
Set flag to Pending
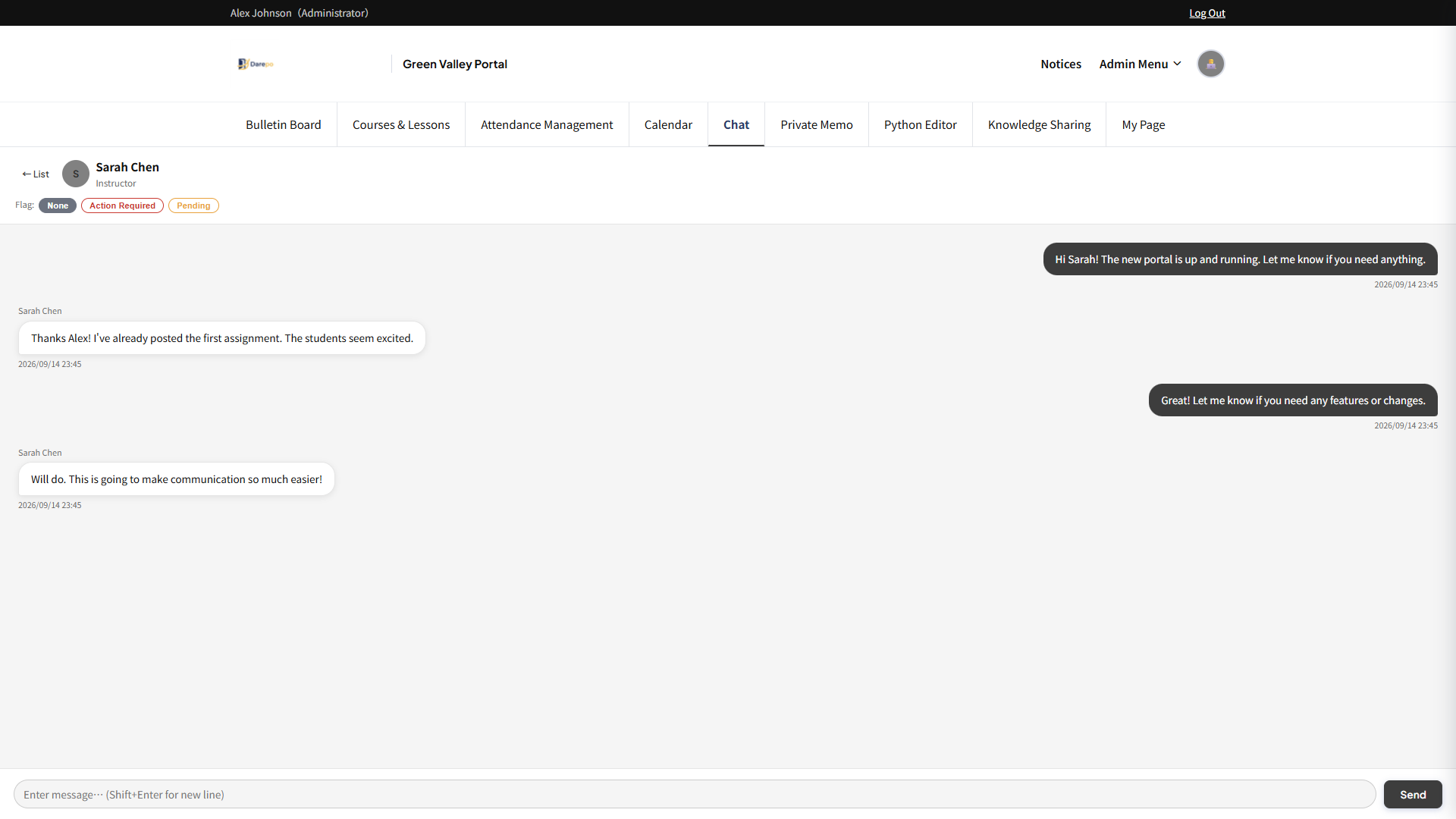(193, 206)
